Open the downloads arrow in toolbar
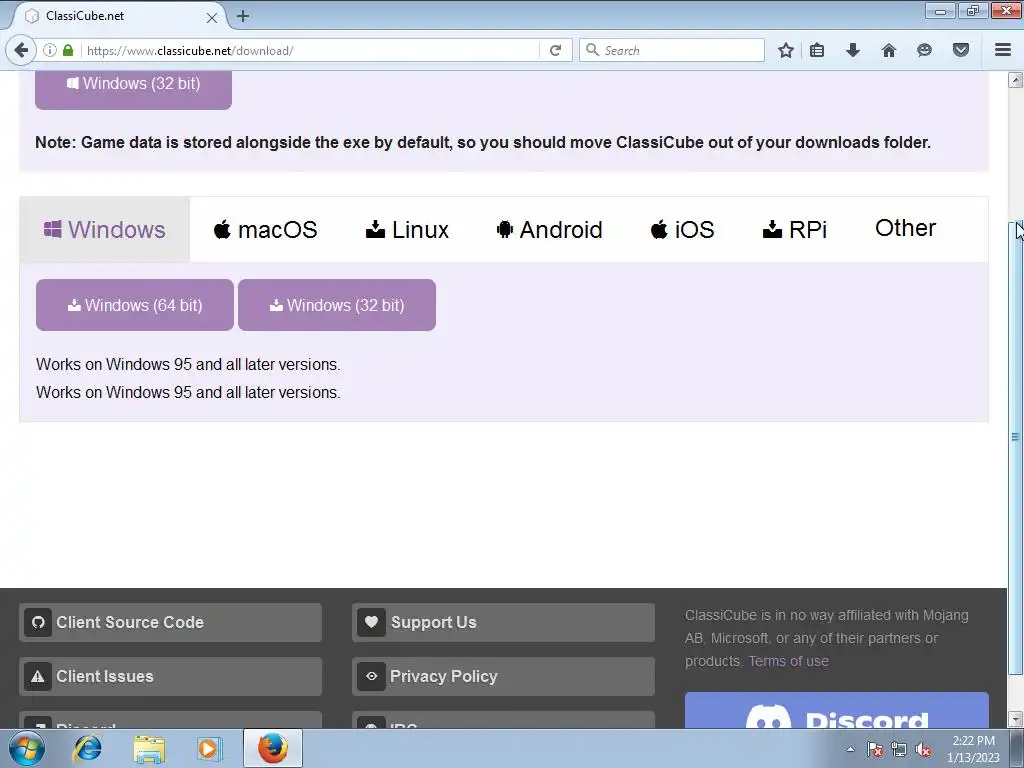The width and height of the screenshot is (1024, 768). point(852,50)
